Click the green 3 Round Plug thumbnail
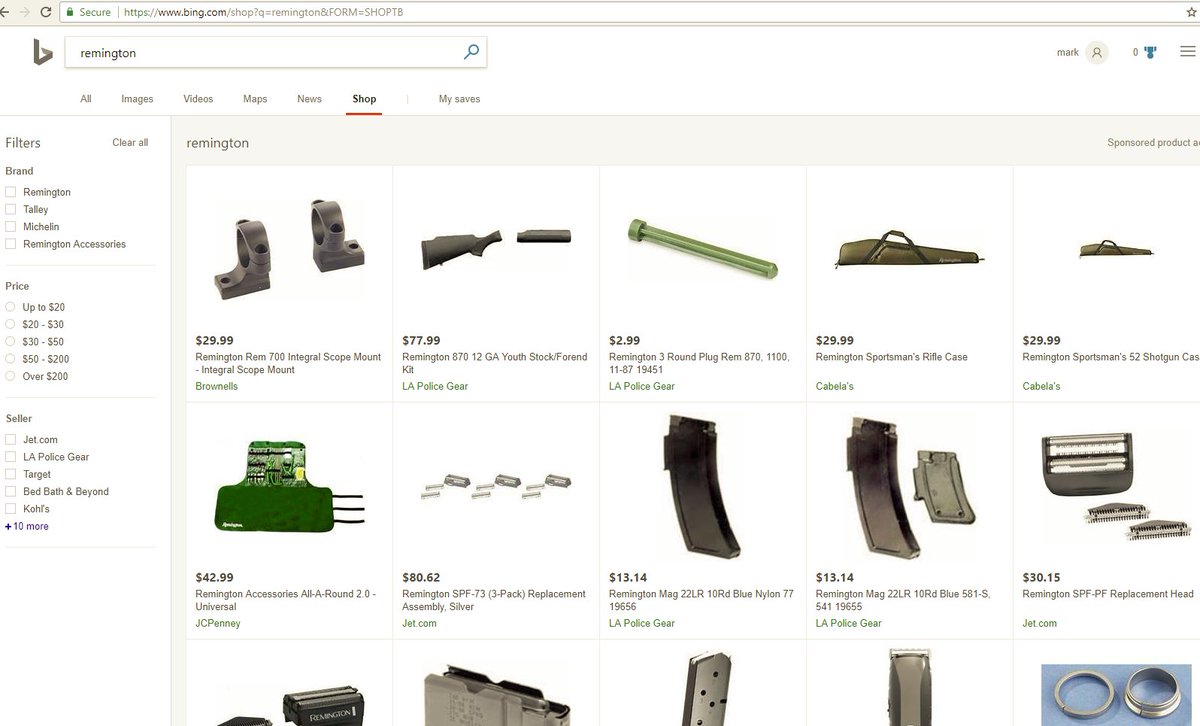Image resolution: width=1200 pixels, height=726 pixels. [x=702, y=250]
